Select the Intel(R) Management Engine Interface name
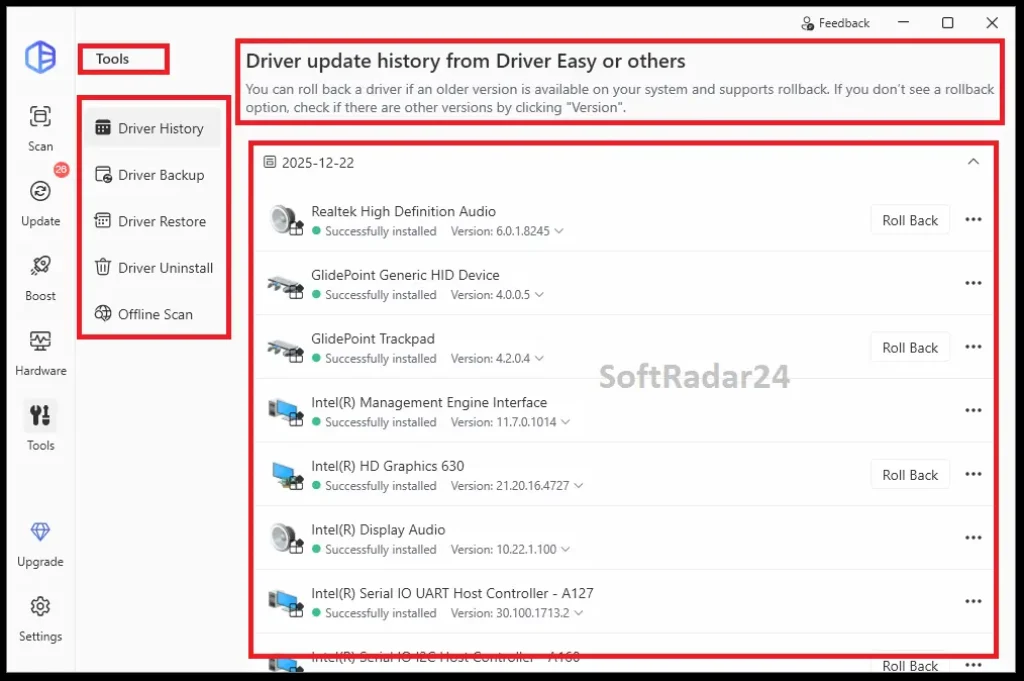Screen dimensions: 1024x681 point(429,402)
